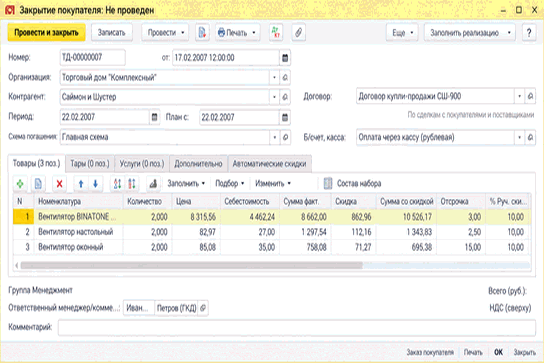Switch to the Дополнительно tab

198,163
